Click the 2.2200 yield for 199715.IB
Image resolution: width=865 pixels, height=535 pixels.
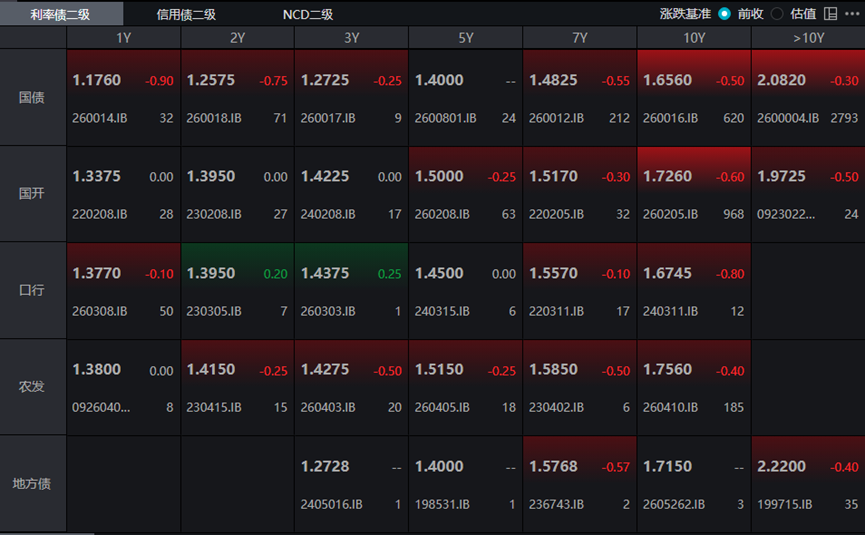[782, 466]
